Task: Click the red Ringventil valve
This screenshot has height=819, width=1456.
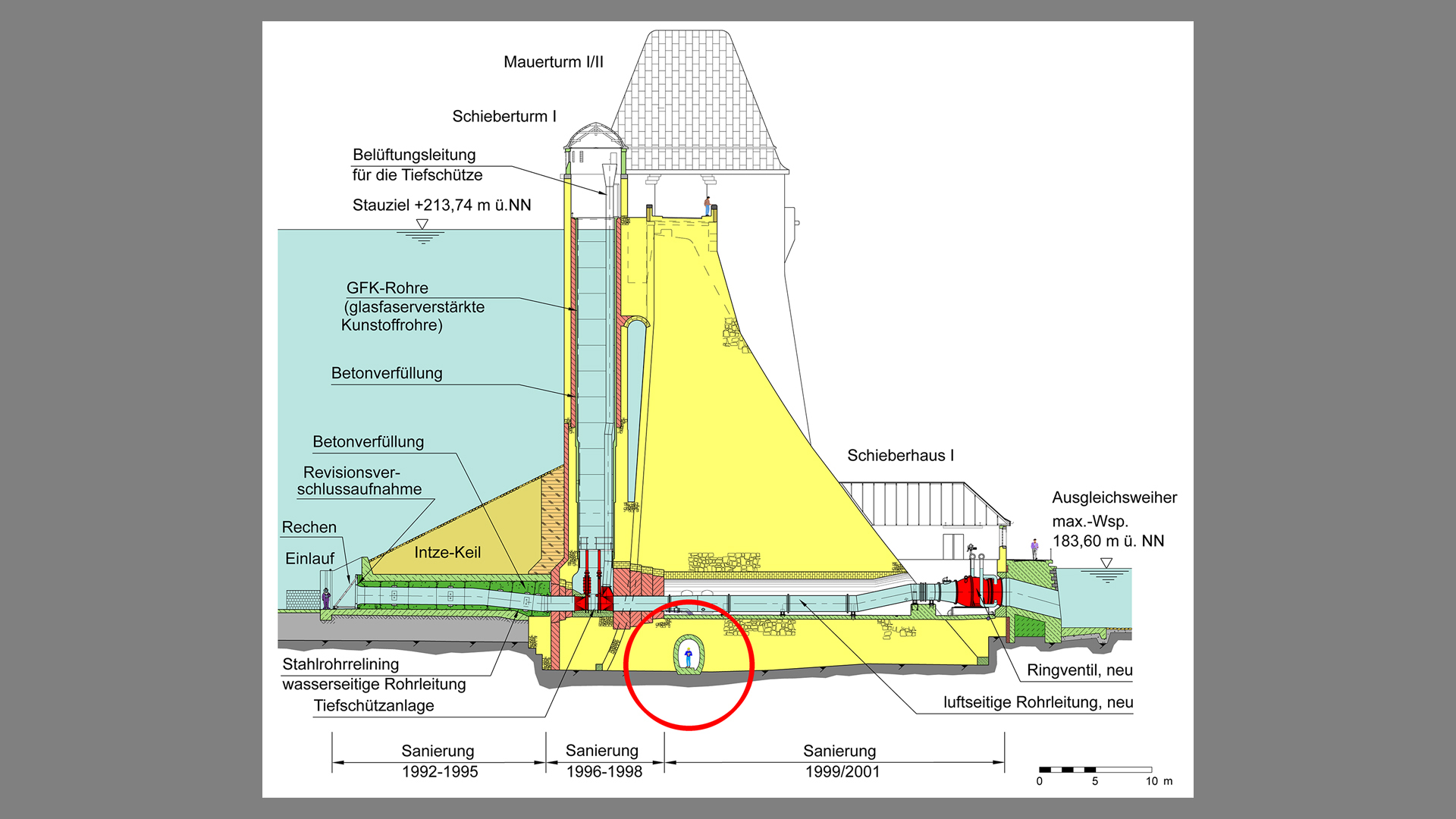Action: pyautogui.click(x=976, y=591)
